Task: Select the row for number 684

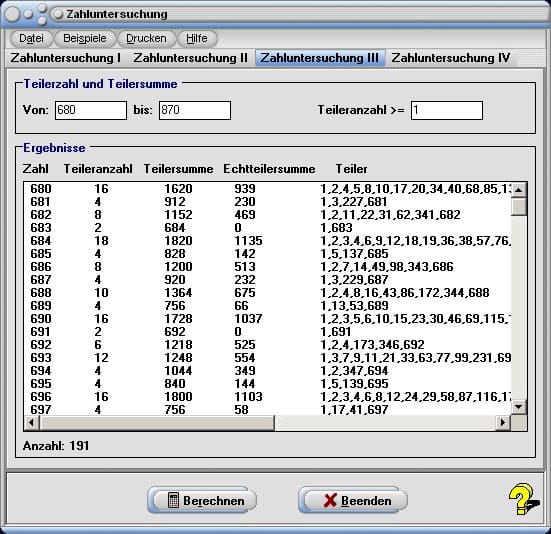Action: (x=268, y=241)
